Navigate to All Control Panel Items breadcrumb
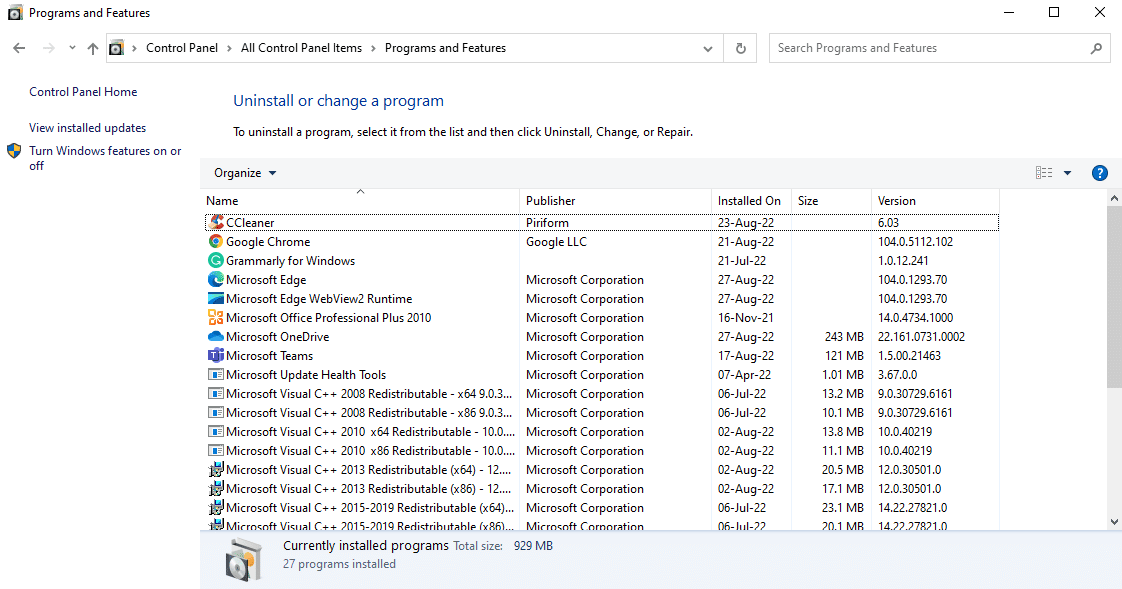The image size is (1122, 589). pos(301,48)
